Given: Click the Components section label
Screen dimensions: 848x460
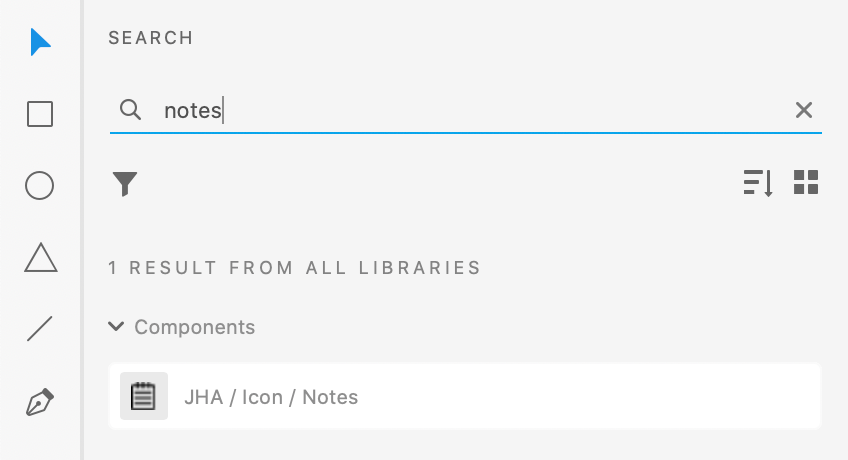Looking at the screenshot, I should point(195,327).
